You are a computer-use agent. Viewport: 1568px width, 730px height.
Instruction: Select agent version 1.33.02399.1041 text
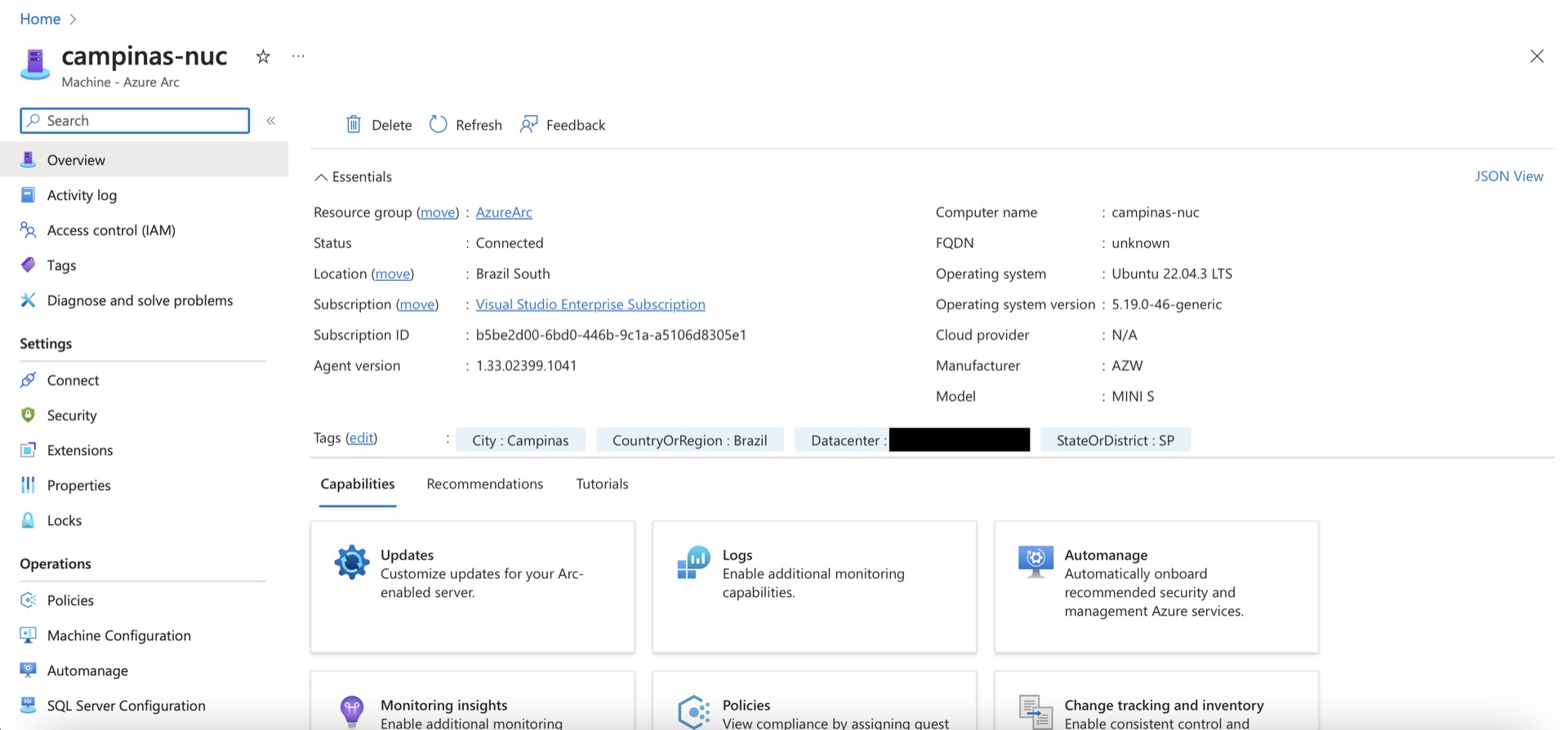coord(527,366)
